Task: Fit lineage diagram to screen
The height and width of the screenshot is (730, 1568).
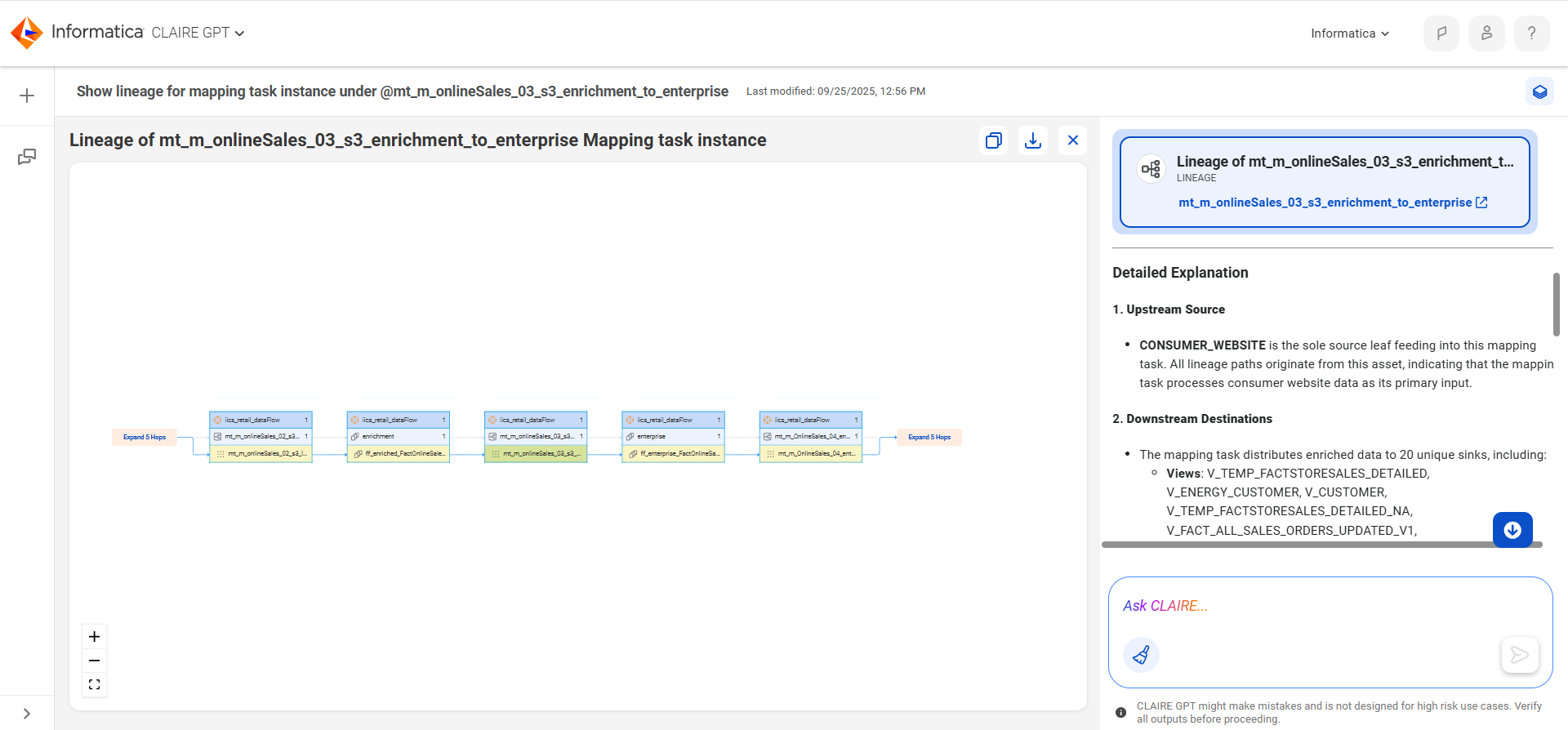Action: pyautogui.click(x=95, y=684)
